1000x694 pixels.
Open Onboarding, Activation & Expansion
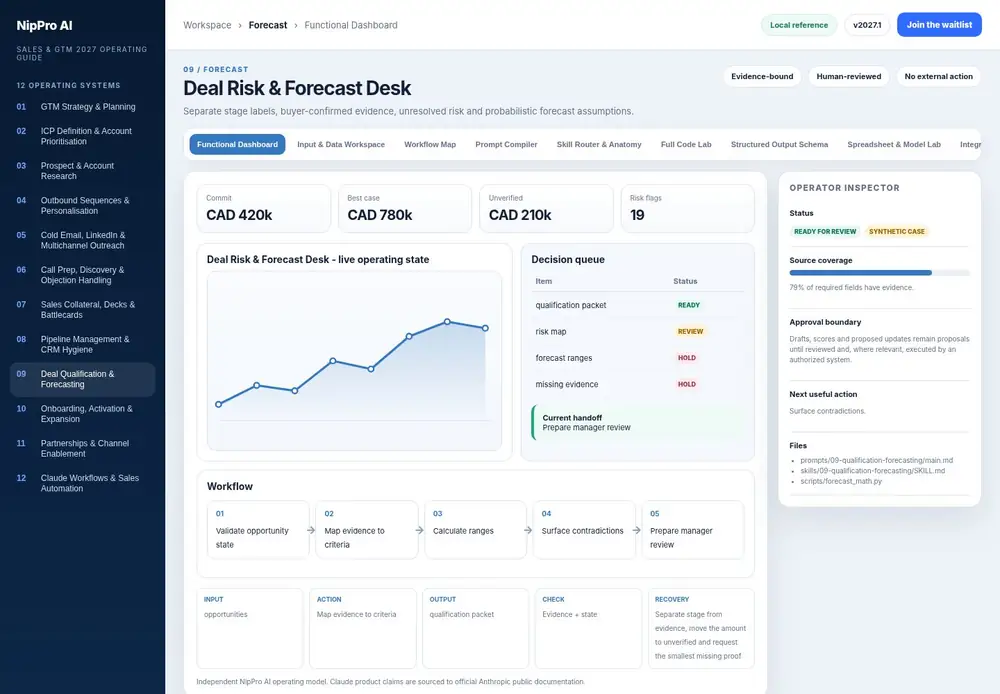click(x=82, y=413)
